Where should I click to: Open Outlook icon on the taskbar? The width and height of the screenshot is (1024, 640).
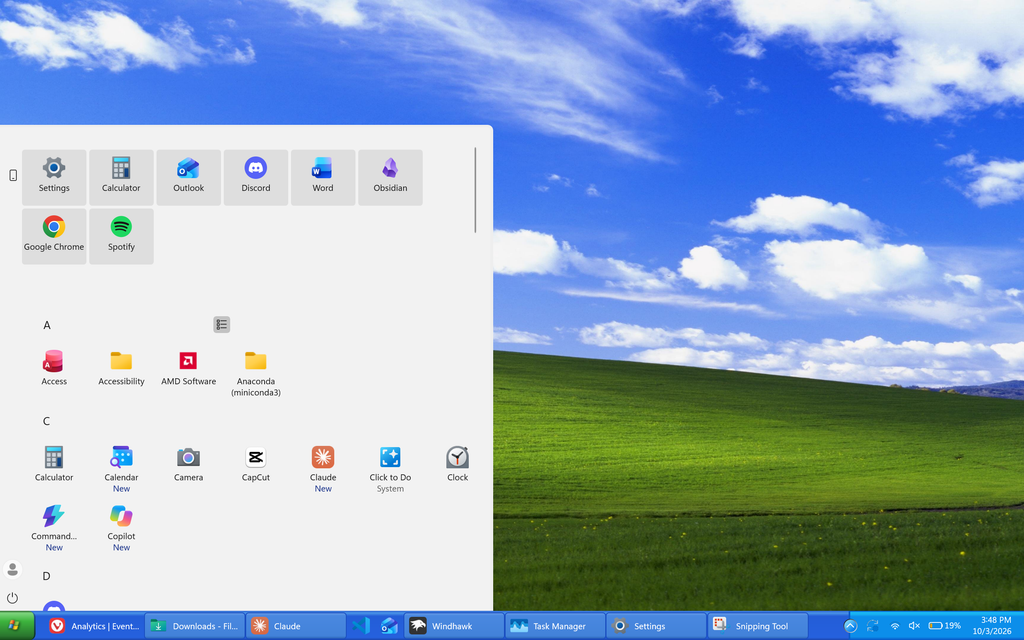[389, 626]
